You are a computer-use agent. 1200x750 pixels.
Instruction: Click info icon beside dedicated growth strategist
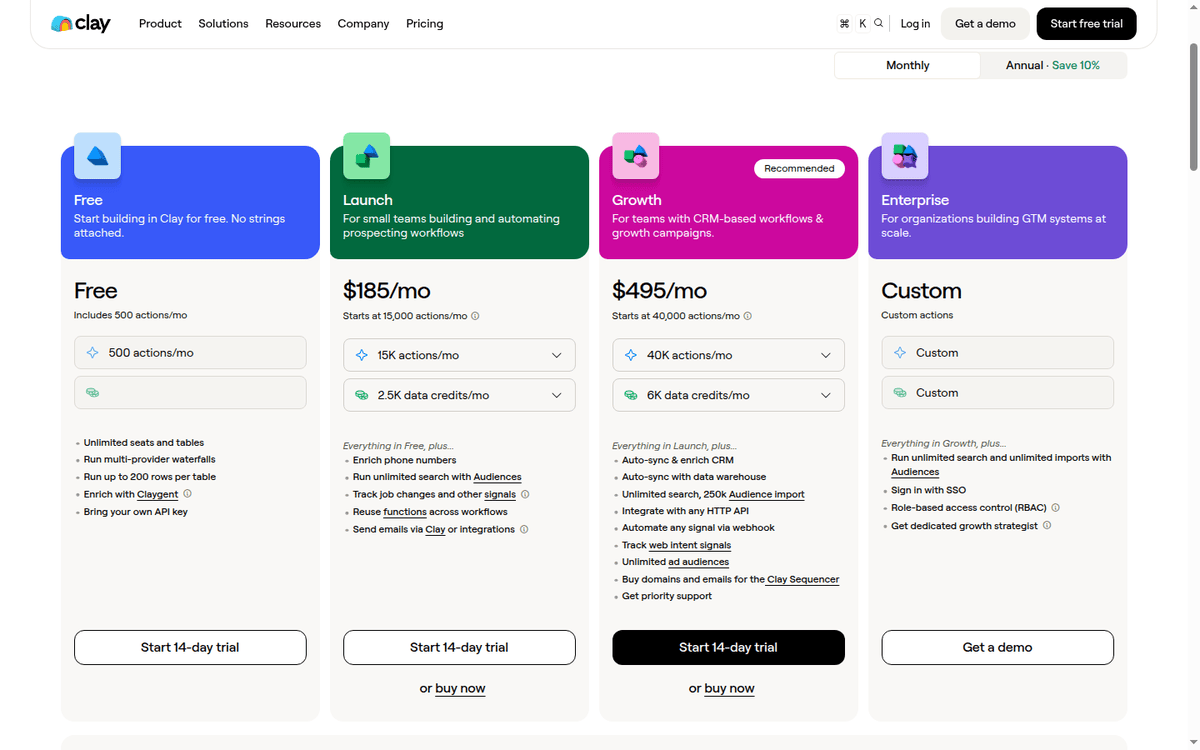click(x=1047, y=525)
